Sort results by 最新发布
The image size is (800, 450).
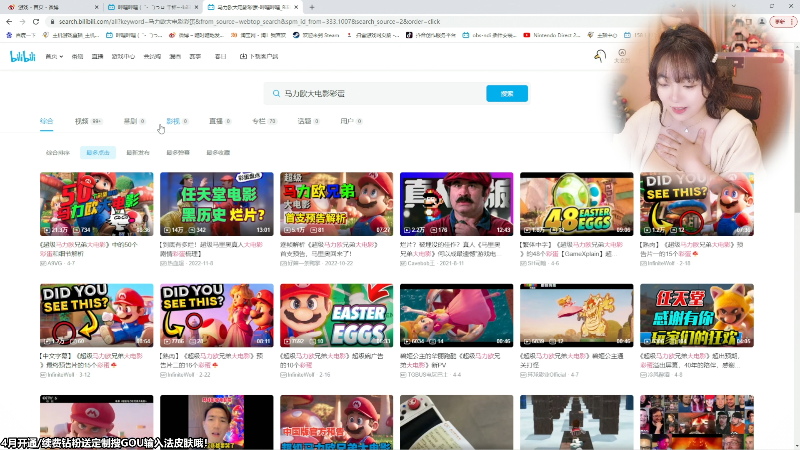point(138,153)
